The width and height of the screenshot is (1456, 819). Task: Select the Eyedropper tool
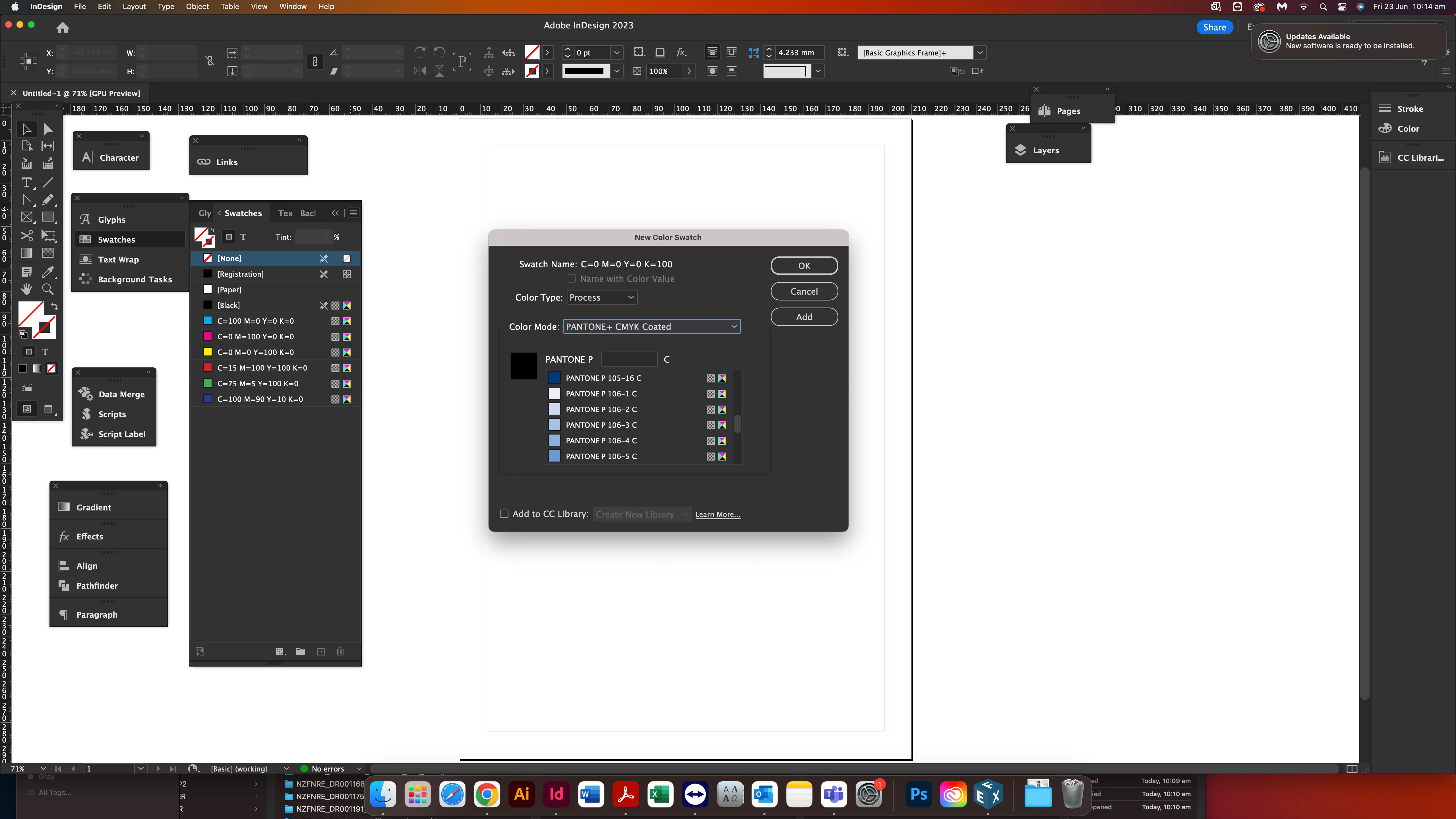[x=48, y=272]
